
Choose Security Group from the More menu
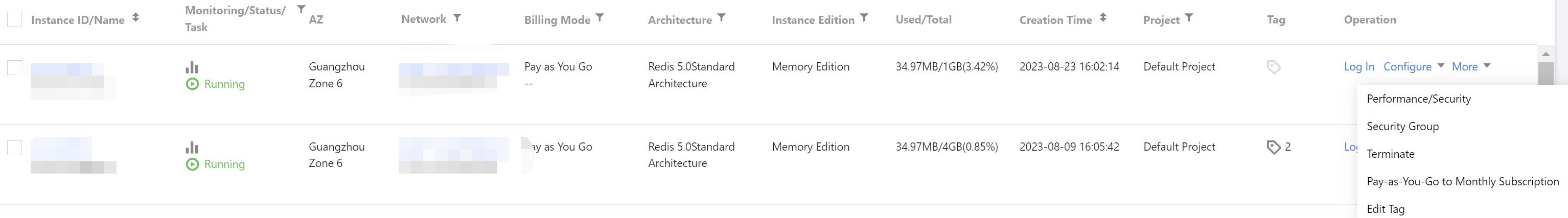point(1402,126)
